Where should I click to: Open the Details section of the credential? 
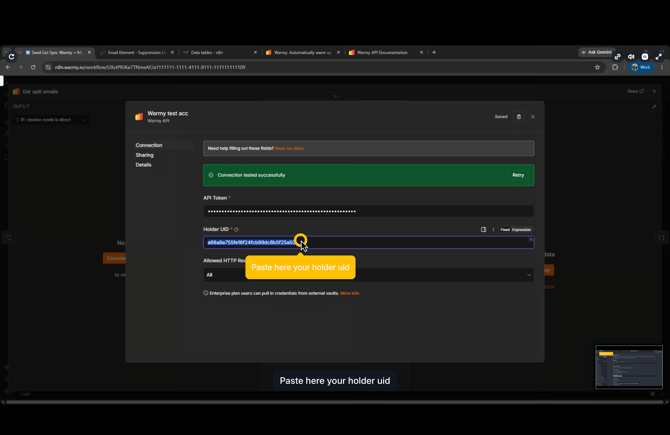tap(143, 165)
